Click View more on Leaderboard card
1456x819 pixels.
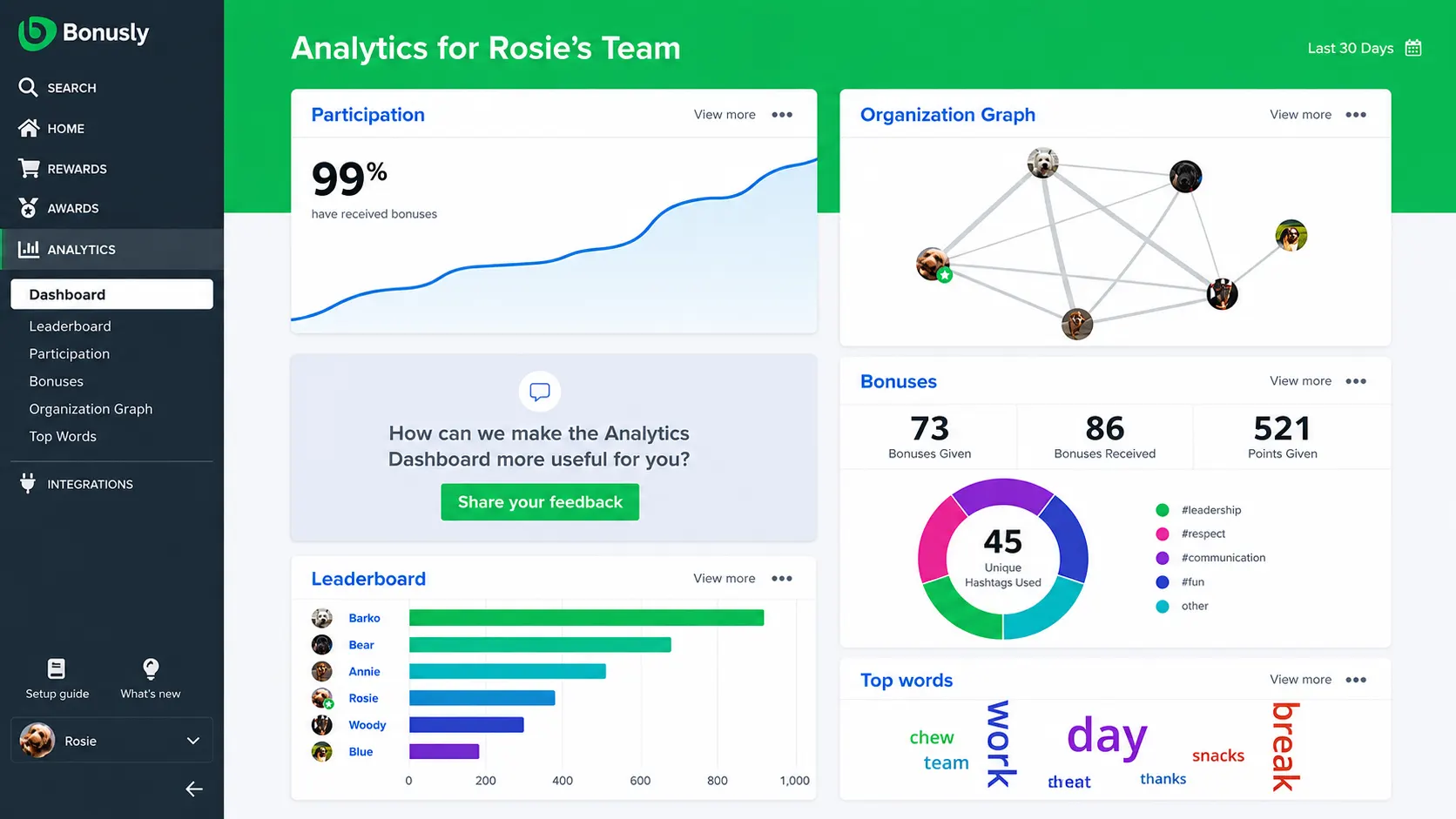click(725, 578)
